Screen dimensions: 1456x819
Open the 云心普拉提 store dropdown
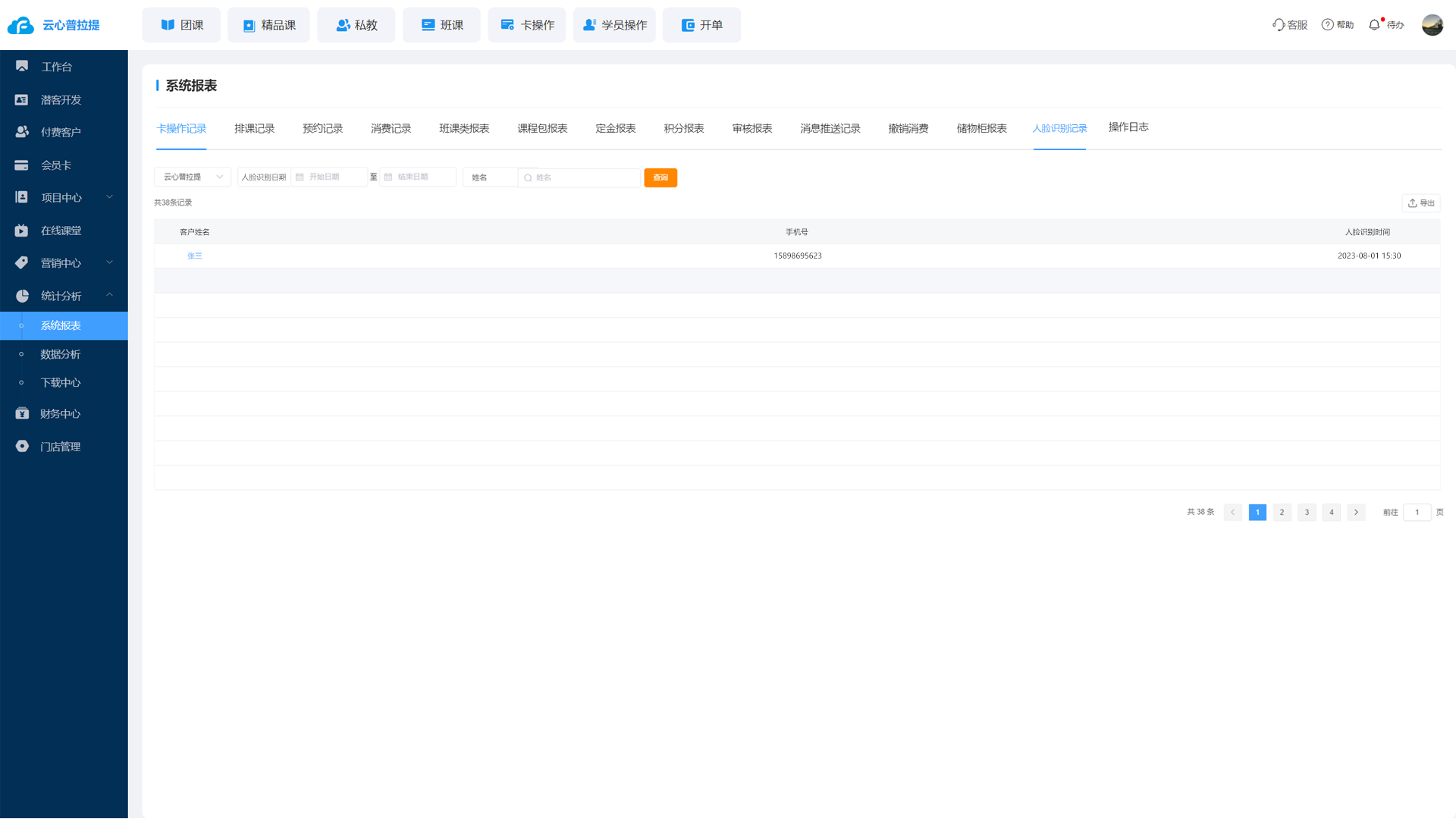click(193, 177)
